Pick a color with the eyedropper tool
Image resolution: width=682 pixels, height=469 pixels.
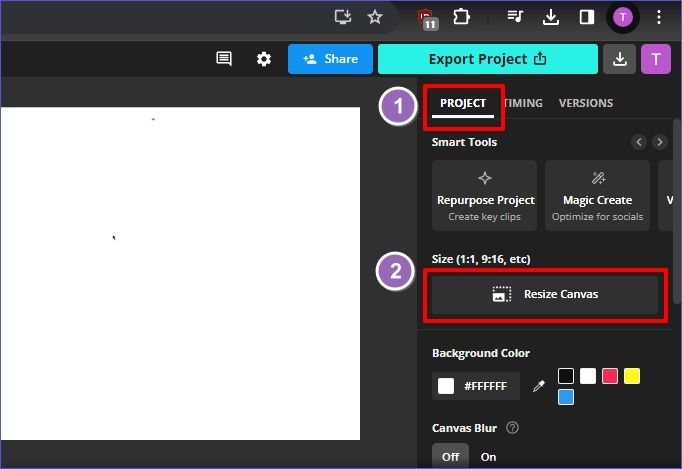pos(538,386)
